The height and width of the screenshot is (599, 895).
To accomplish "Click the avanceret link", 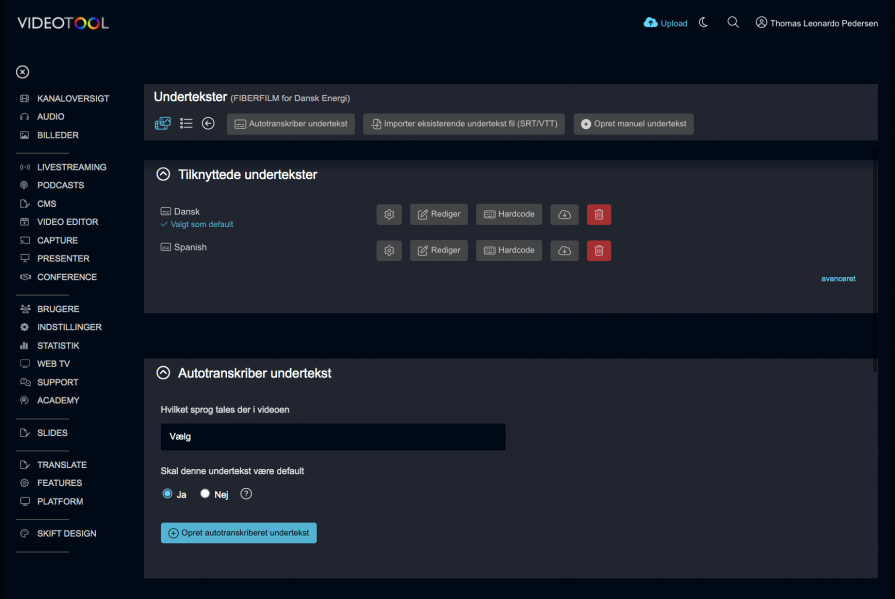I will point(838,279).
